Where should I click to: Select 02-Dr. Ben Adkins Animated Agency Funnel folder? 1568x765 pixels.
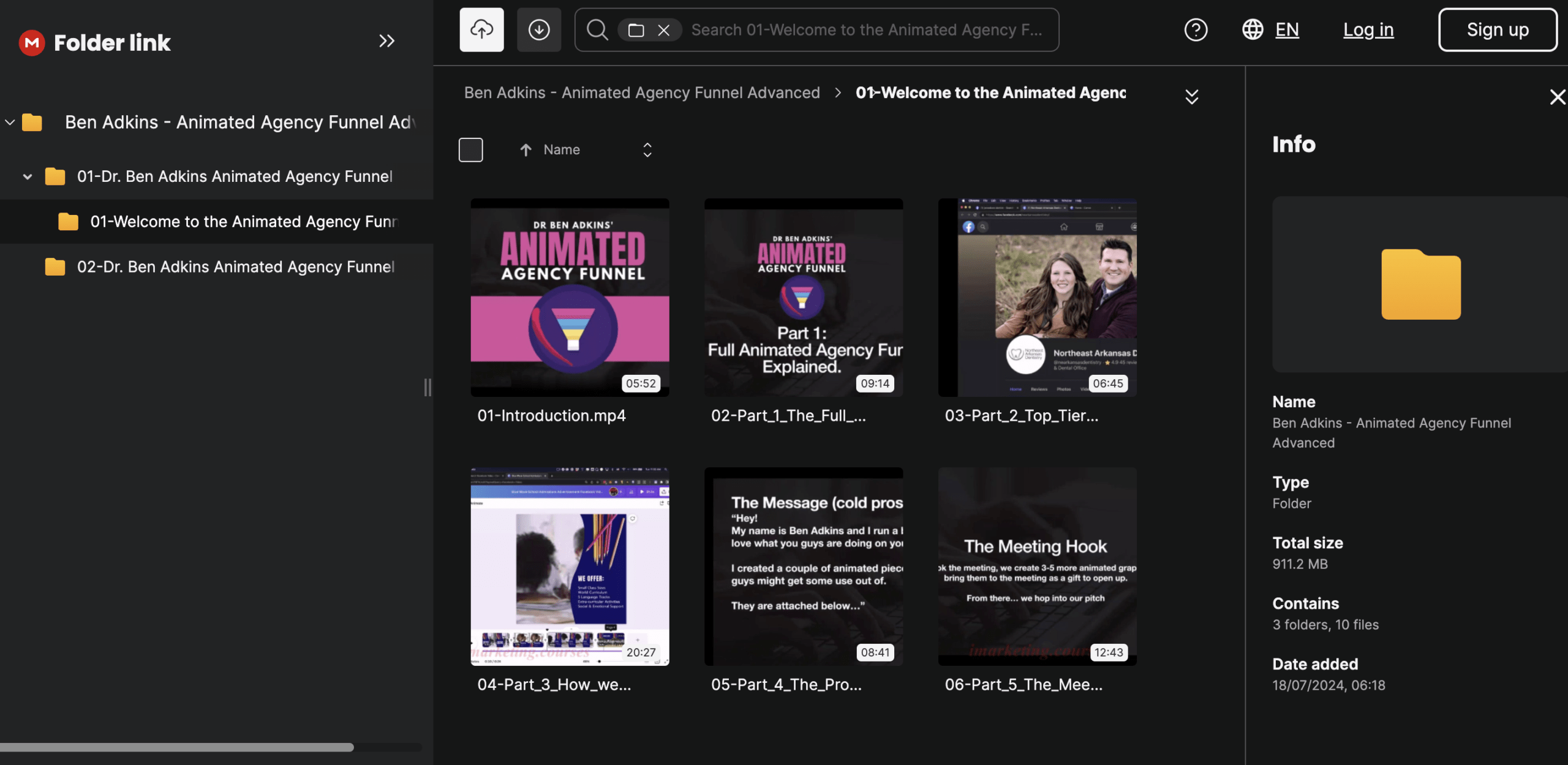[235, 266]
